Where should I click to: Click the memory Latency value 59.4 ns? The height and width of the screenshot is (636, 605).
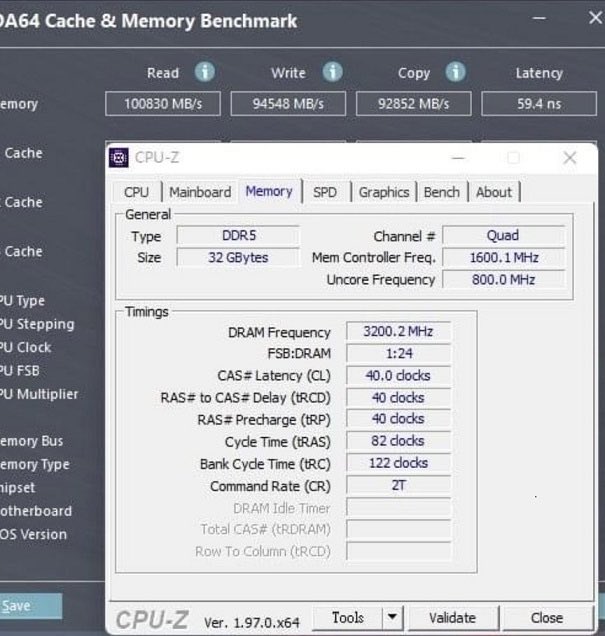click(x=539, y=104)
